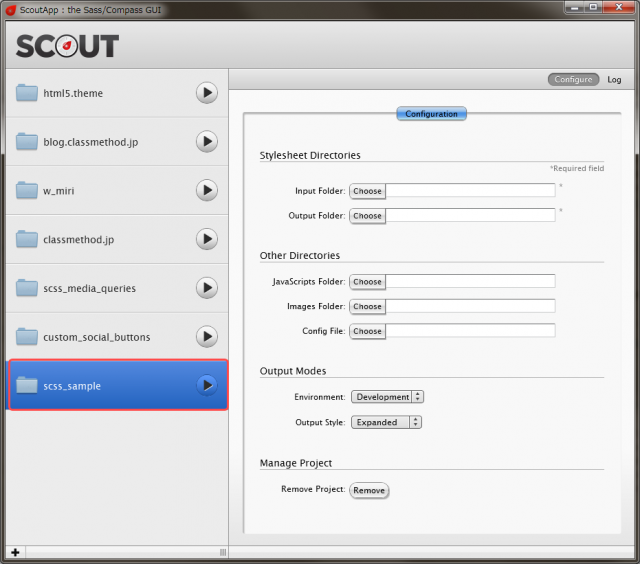The width and height of the screenshot is (640, 564).
Task: Close the ScoutApp window
Action: [619, 7]
